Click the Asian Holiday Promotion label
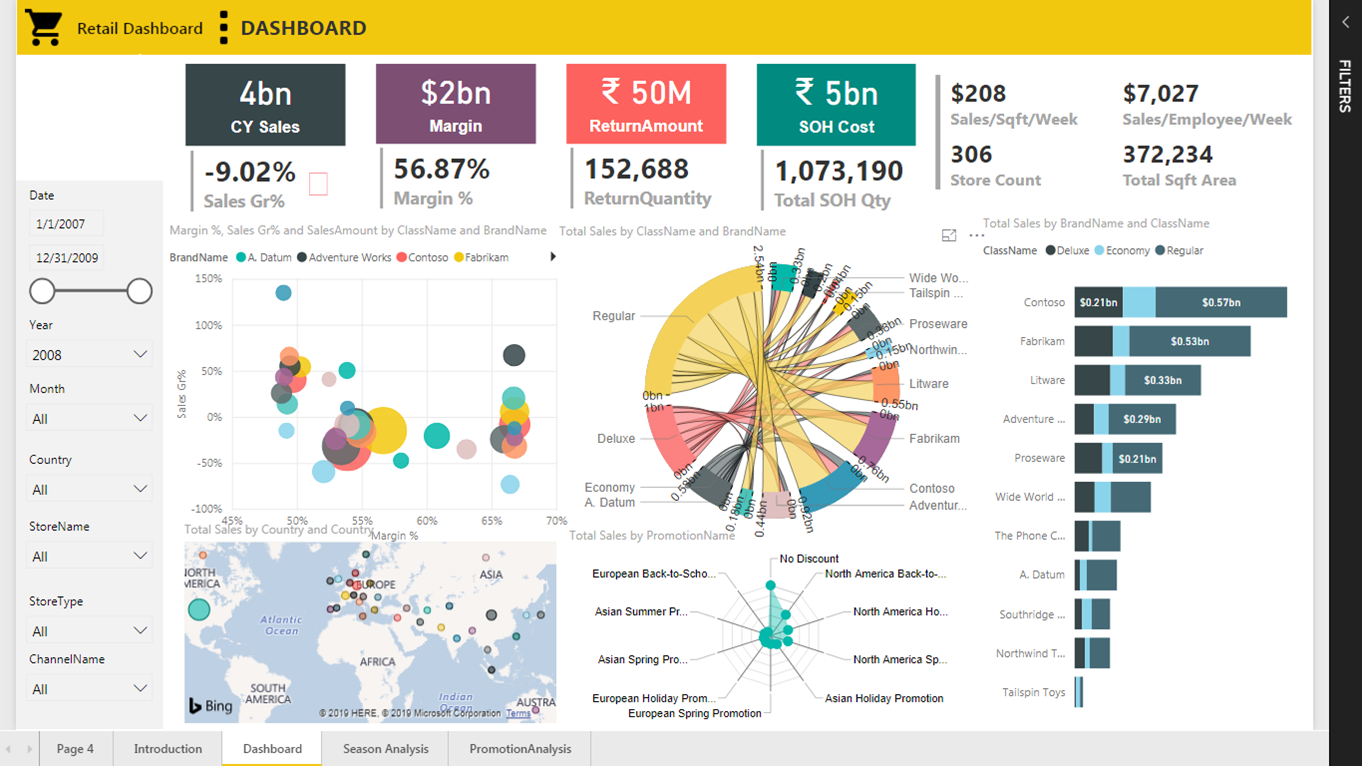This screenshot has height=766, width=1362. pyautogui.click(x=884, y=698)
